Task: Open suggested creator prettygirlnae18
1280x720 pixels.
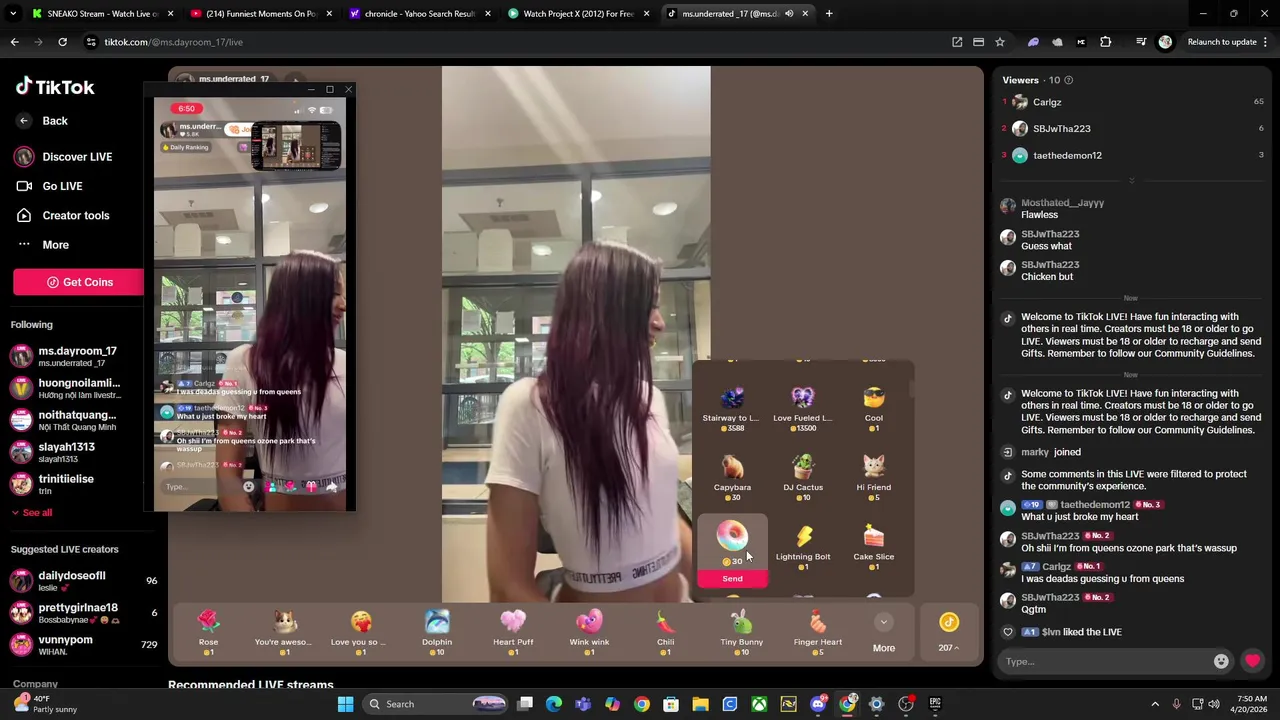Action: pos(84,612)
